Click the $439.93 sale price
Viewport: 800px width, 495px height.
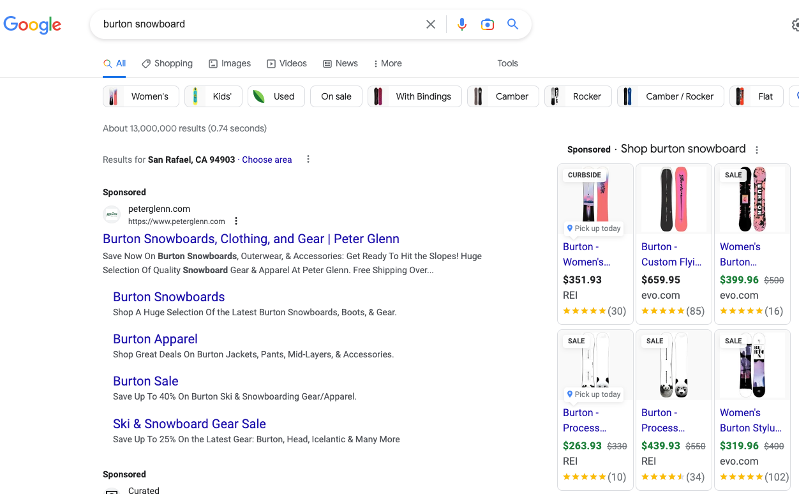pyautogui.click(x=661, y=446)
